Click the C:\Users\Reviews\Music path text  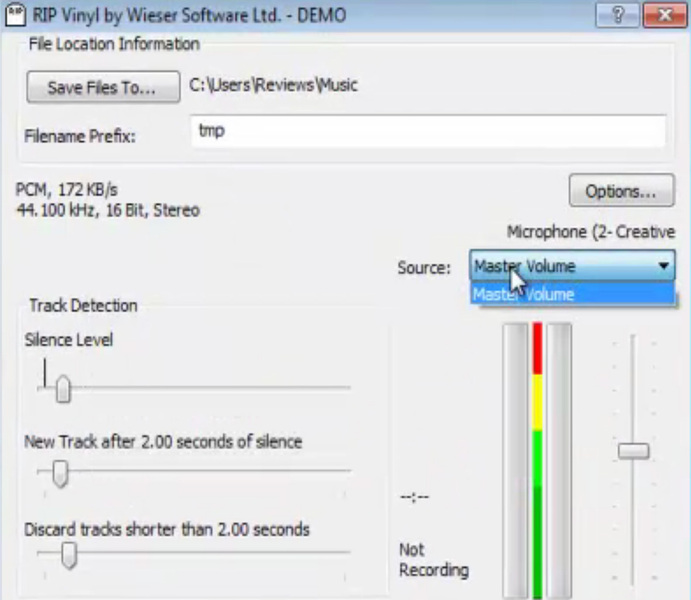click(273, 85)
